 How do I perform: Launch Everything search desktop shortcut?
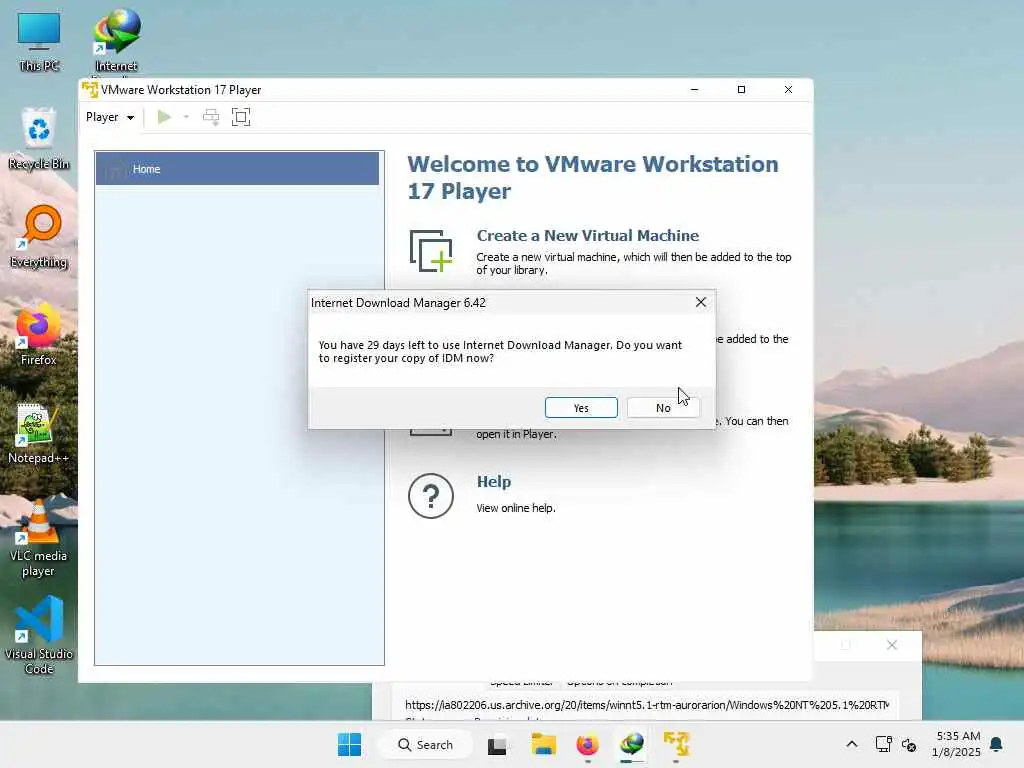pyautogui.click(x=39, y=237)
